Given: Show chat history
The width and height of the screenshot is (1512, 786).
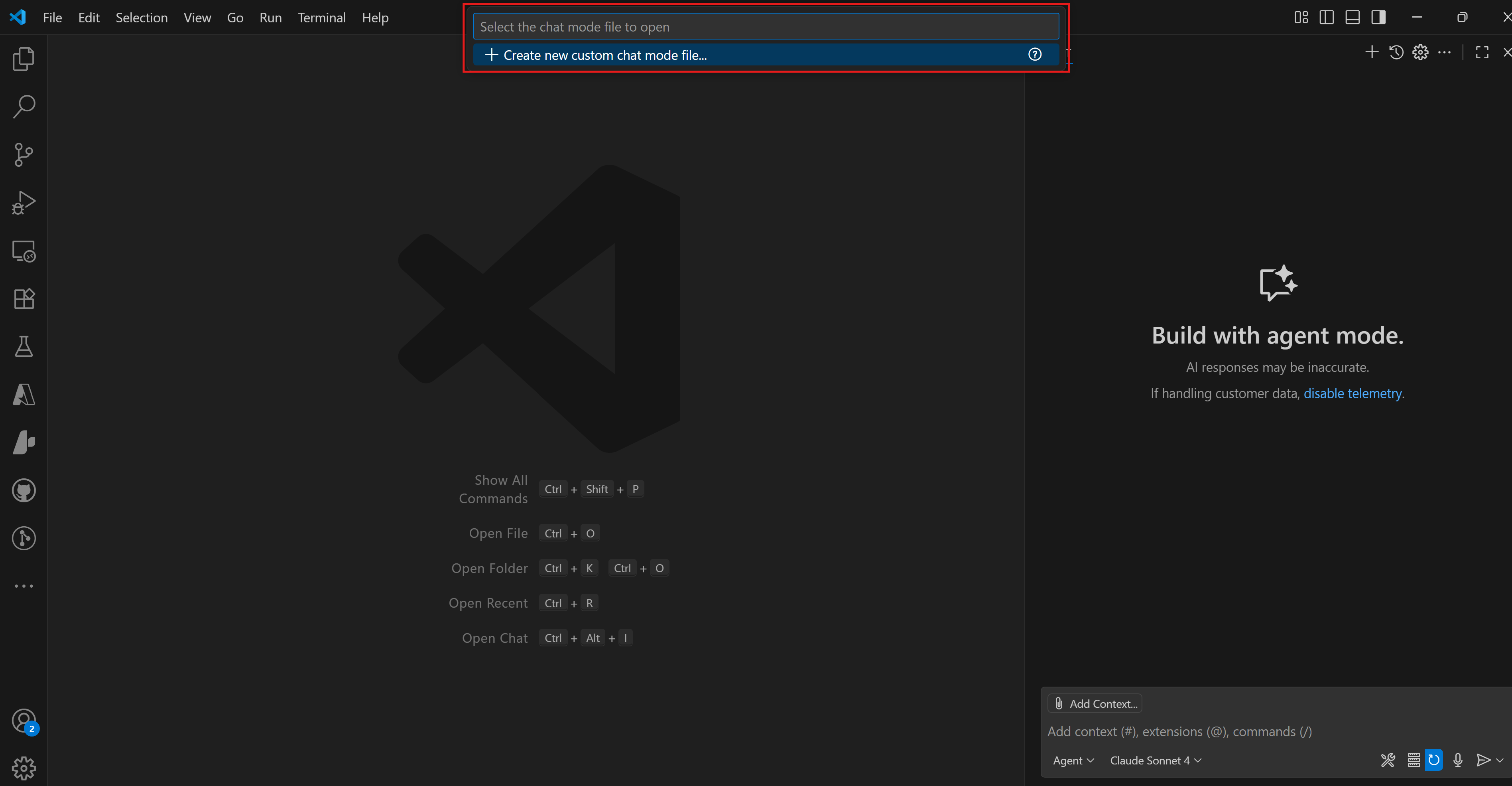Looking at the screenshot, I should [1396, 52].
